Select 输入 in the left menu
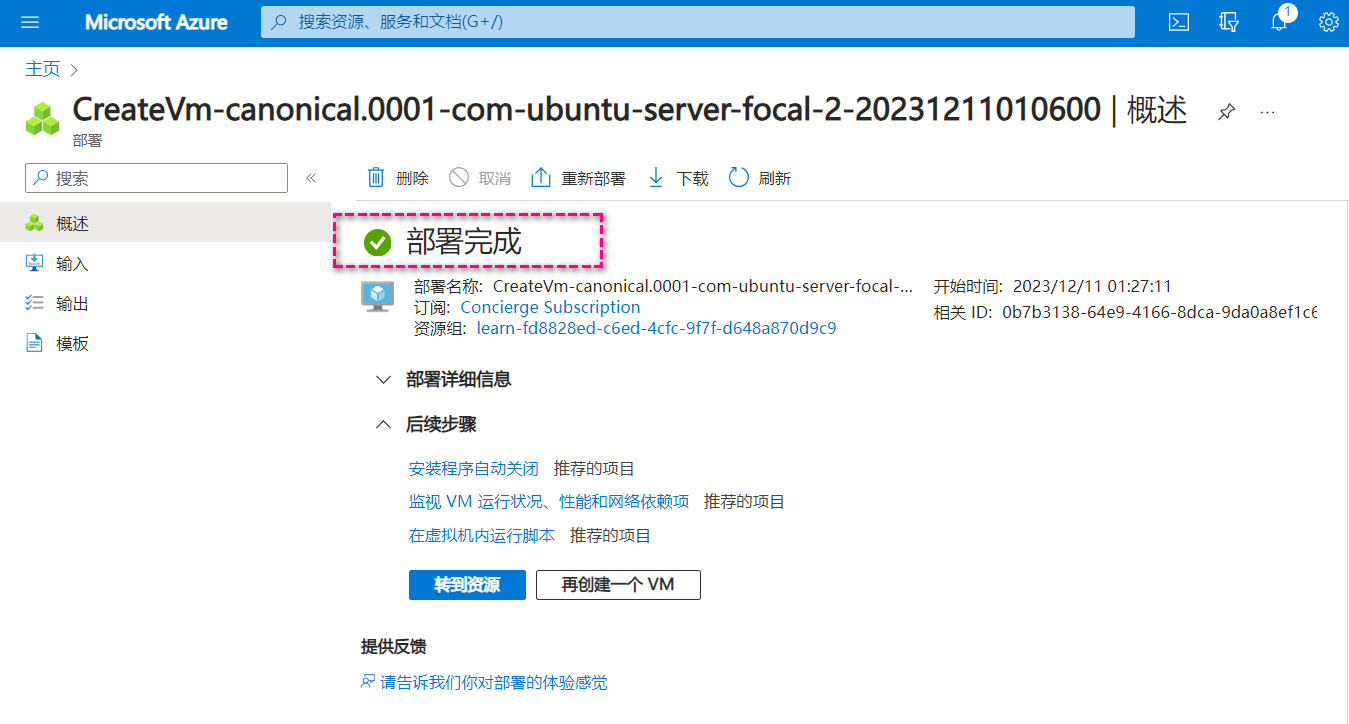Screen dimensions: 1349x724 (165, 264)
